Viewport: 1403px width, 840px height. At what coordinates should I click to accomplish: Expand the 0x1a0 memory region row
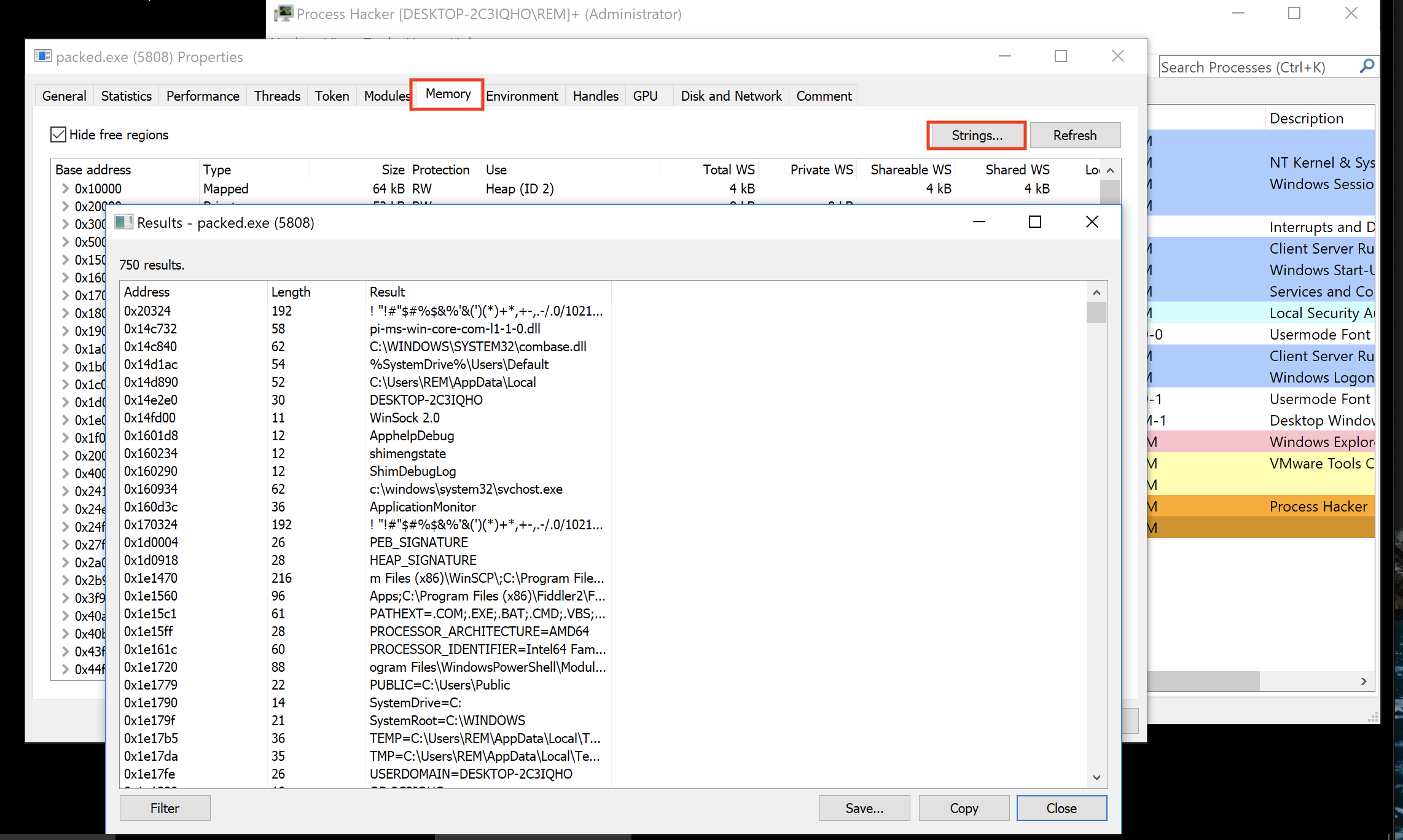[65, 349]
